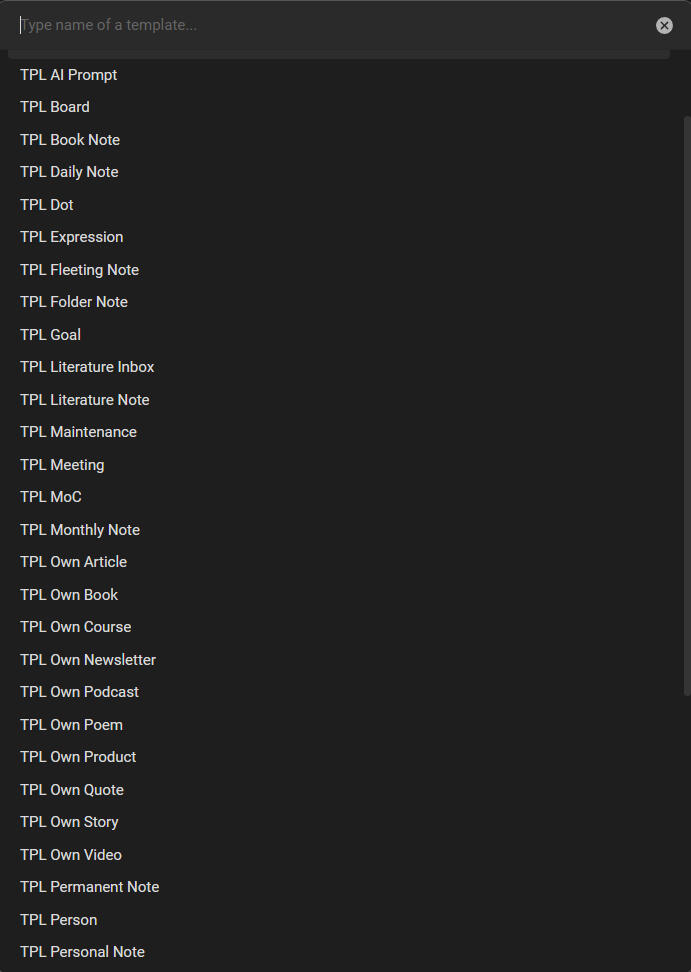The height and width of the screenshot is (972, 691).
Task: Choose the TPL Goal template
Action: coord(50,335)
